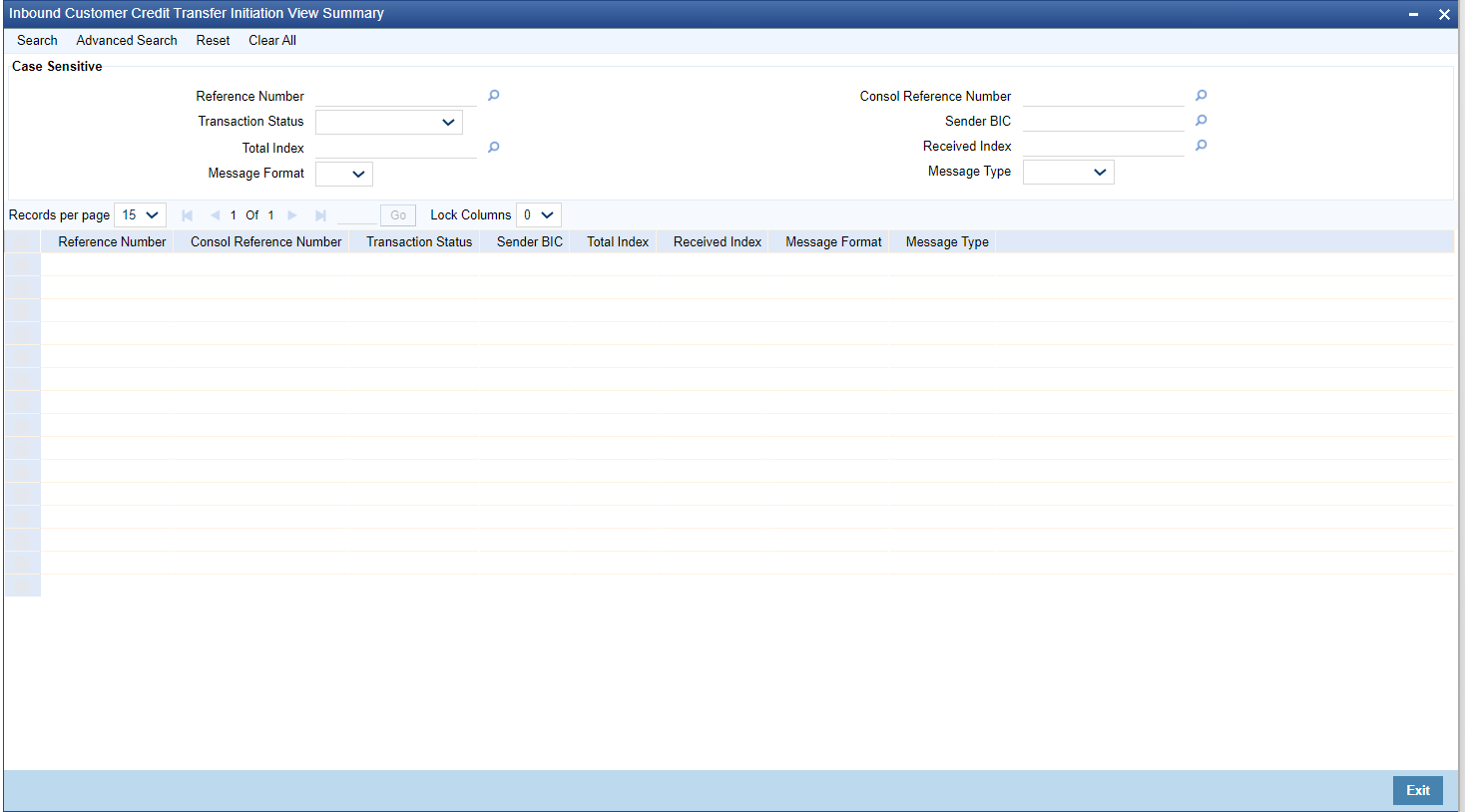Go to previous page of records
The width and height of the screenshot is (1465, 812).
215,215
